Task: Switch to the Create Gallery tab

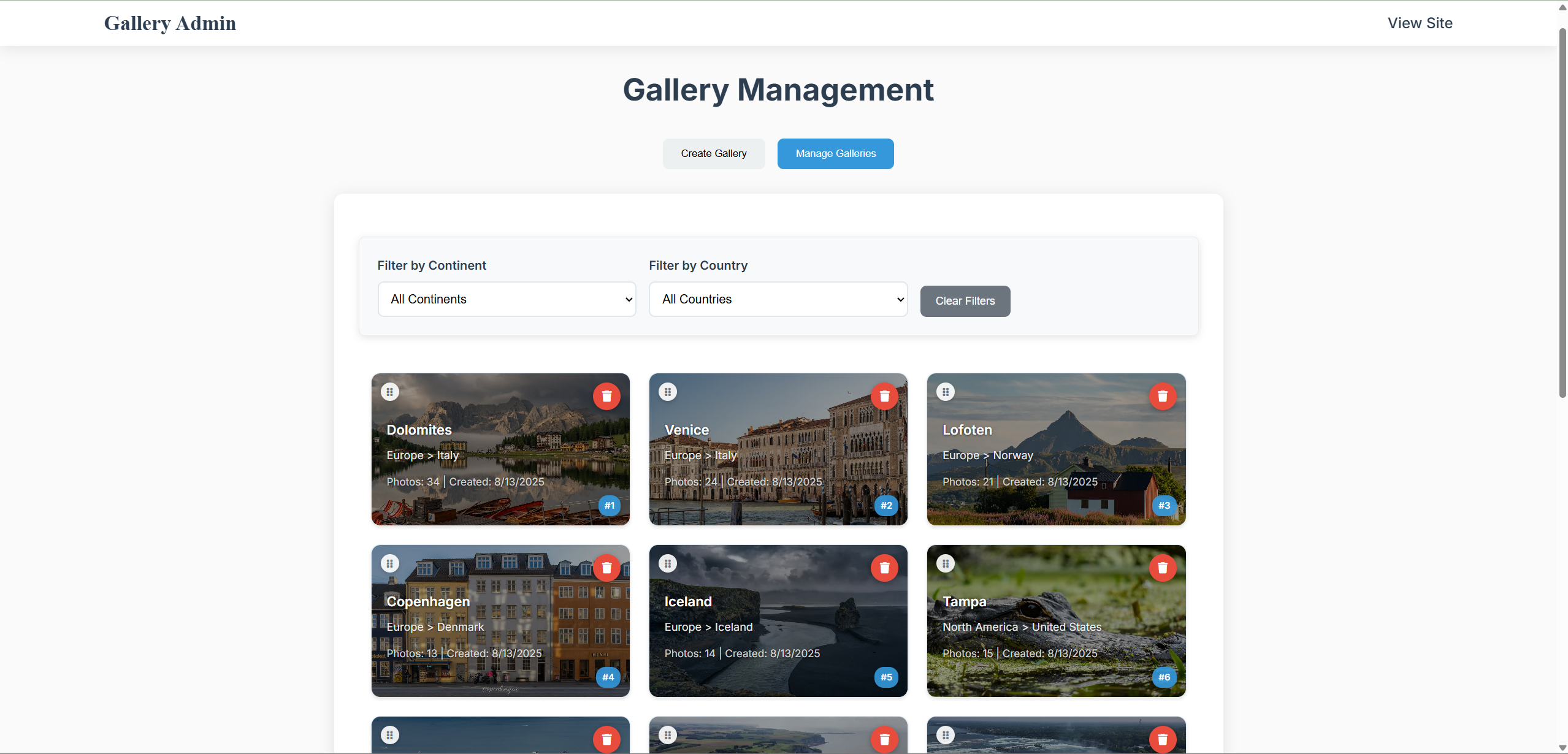Action: [713, 153]
